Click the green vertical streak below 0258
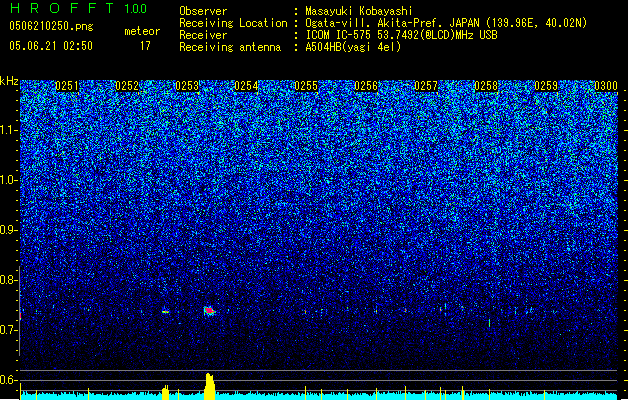 tap(489, 323)
